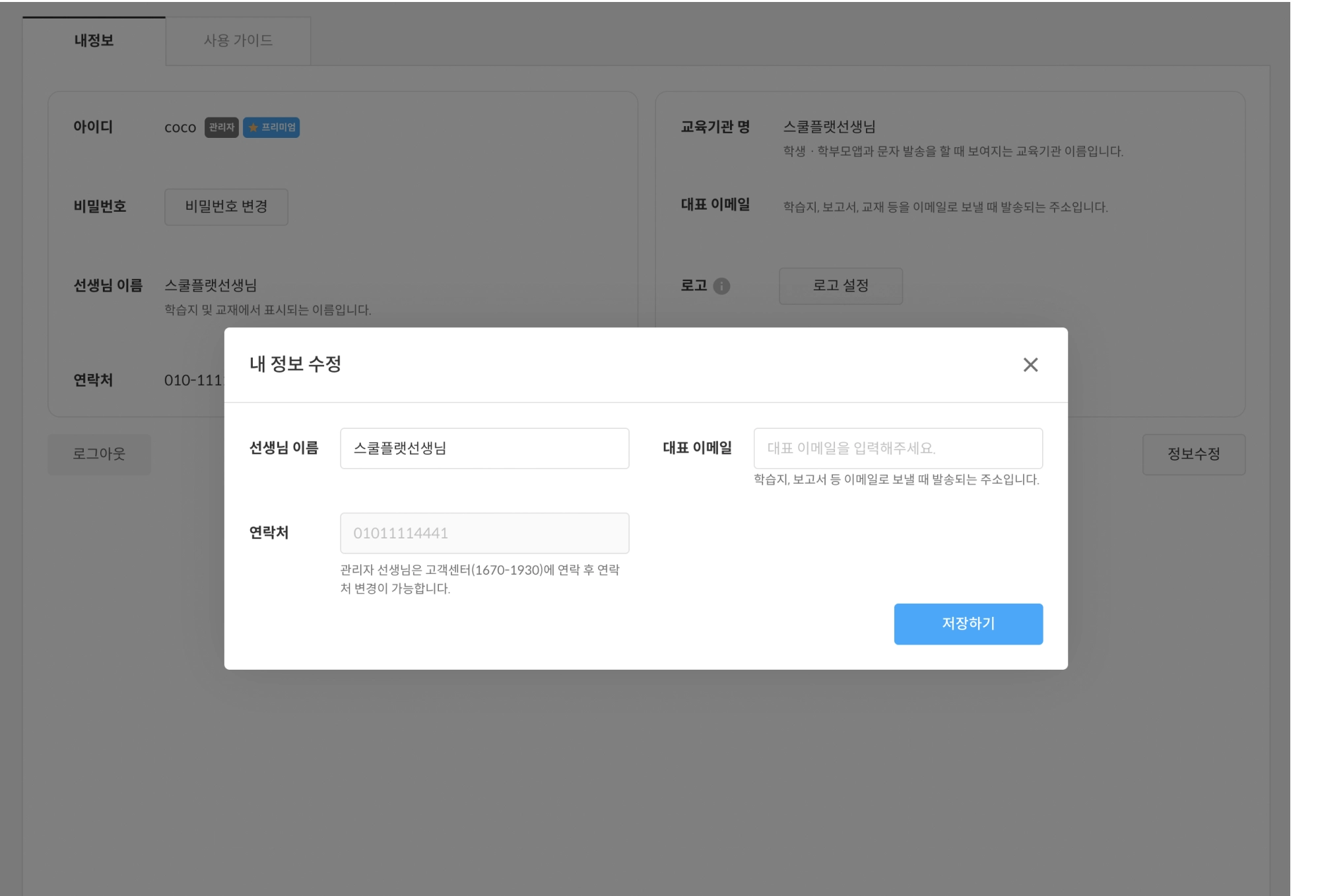Focus the 선생님 이름 input field

click(x=484, y=449)
